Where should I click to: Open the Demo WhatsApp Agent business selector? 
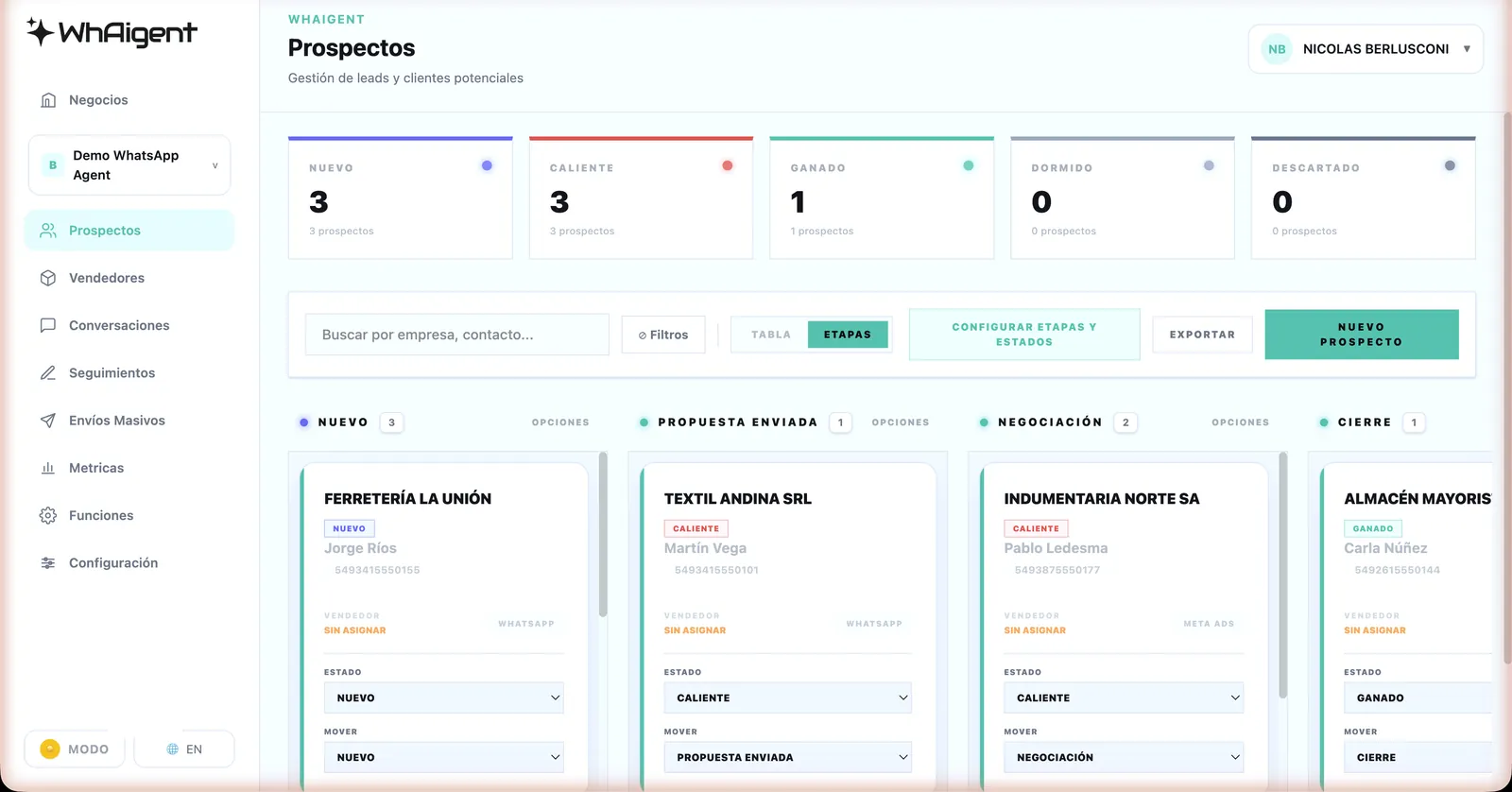tap(129, 165)
